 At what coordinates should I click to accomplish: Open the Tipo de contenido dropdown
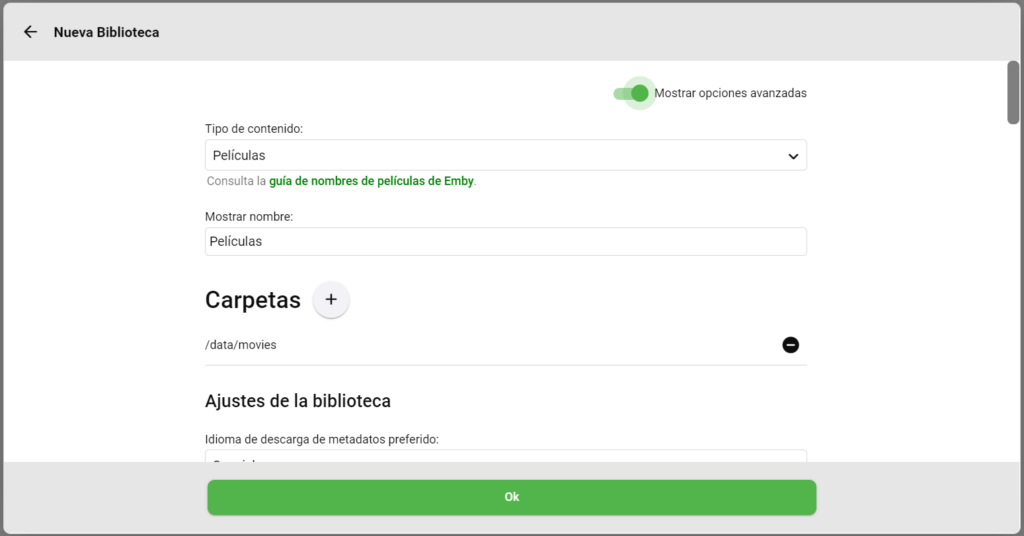point(505,156)
